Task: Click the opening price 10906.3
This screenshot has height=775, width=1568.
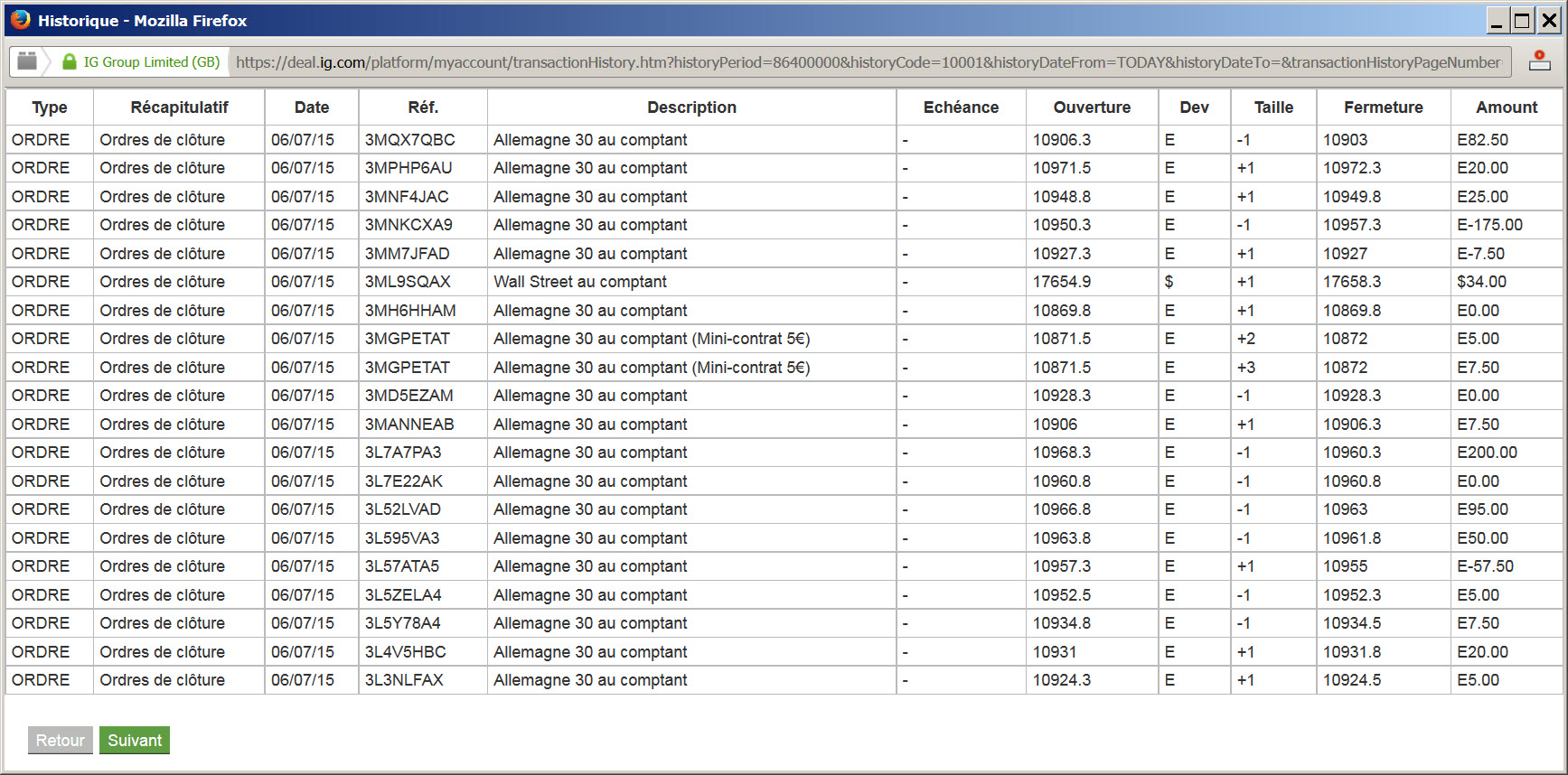Action: [1062, 140]
